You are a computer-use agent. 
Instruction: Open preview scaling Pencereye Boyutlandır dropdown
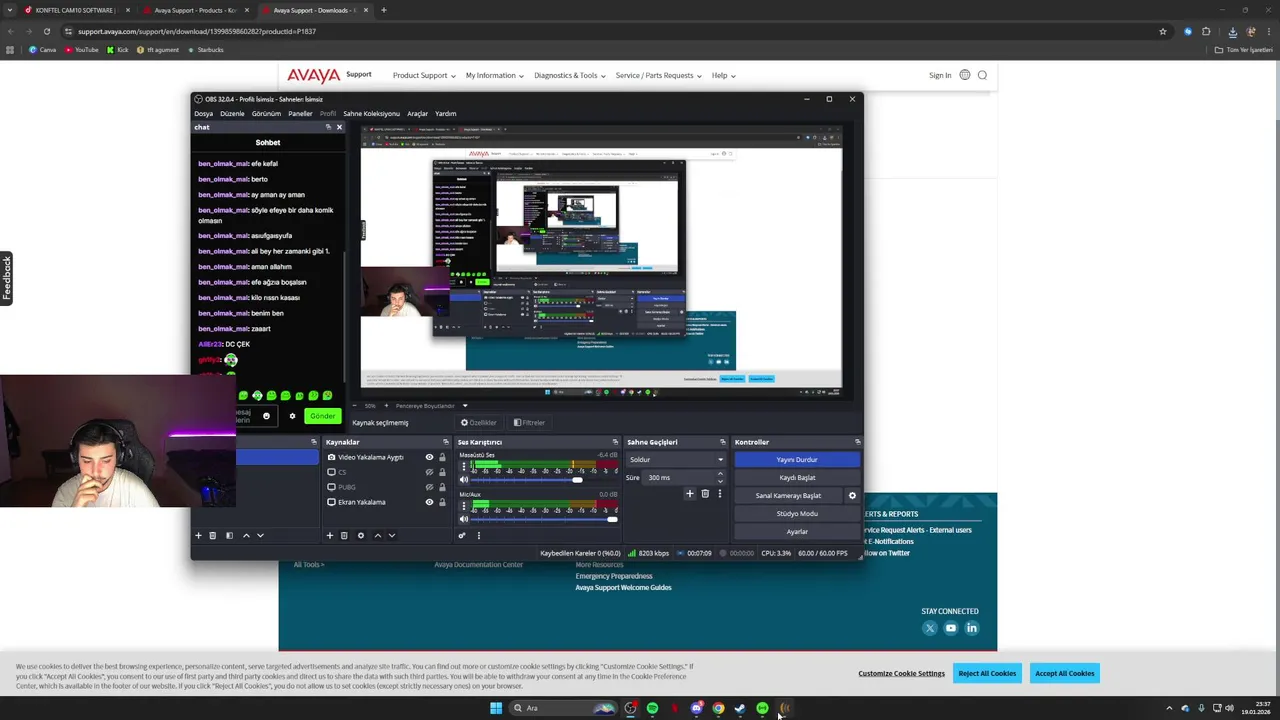(x=432, y=406)
